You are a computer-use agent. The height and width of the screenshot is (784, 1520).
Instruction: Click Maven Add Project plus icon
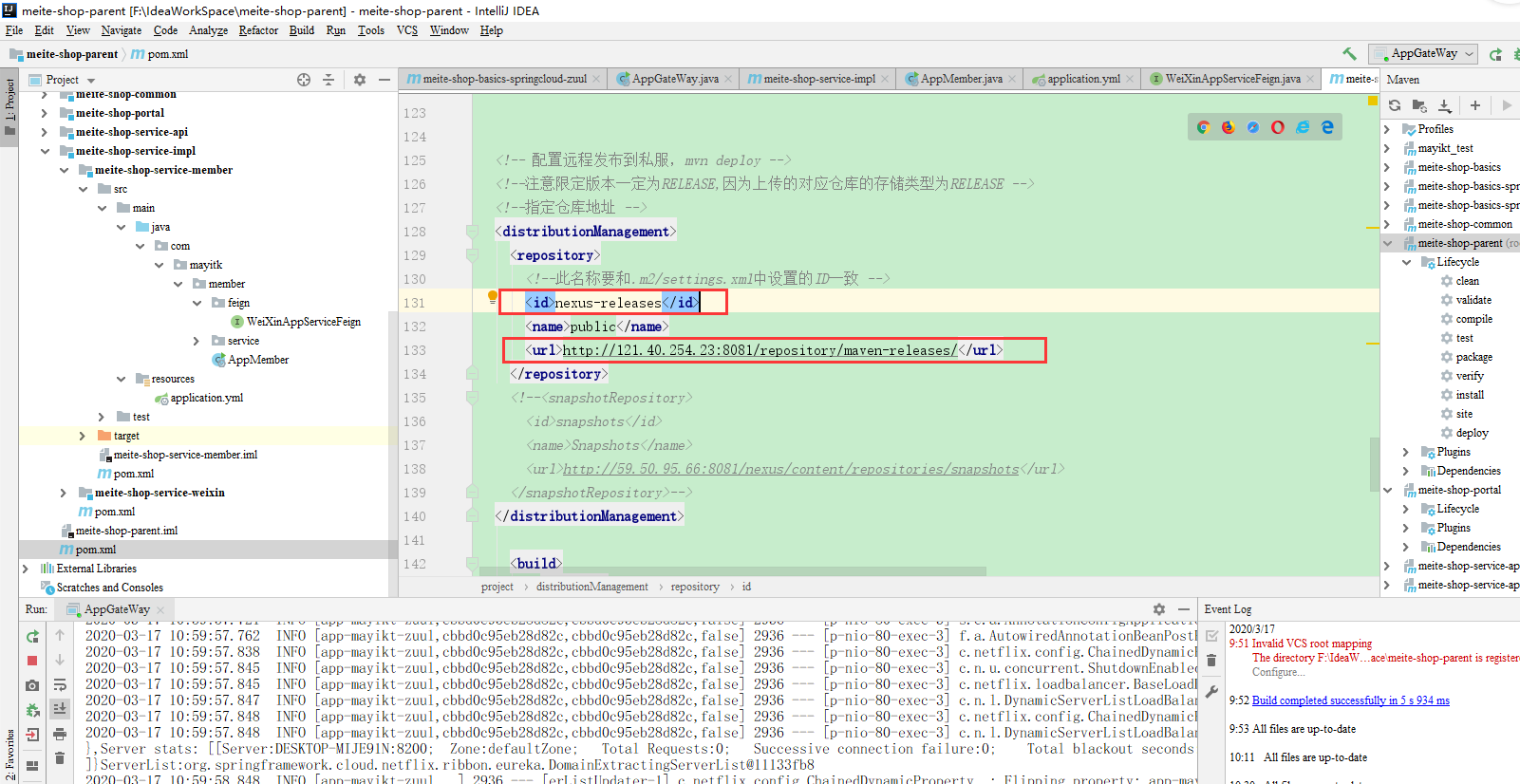1475,105
